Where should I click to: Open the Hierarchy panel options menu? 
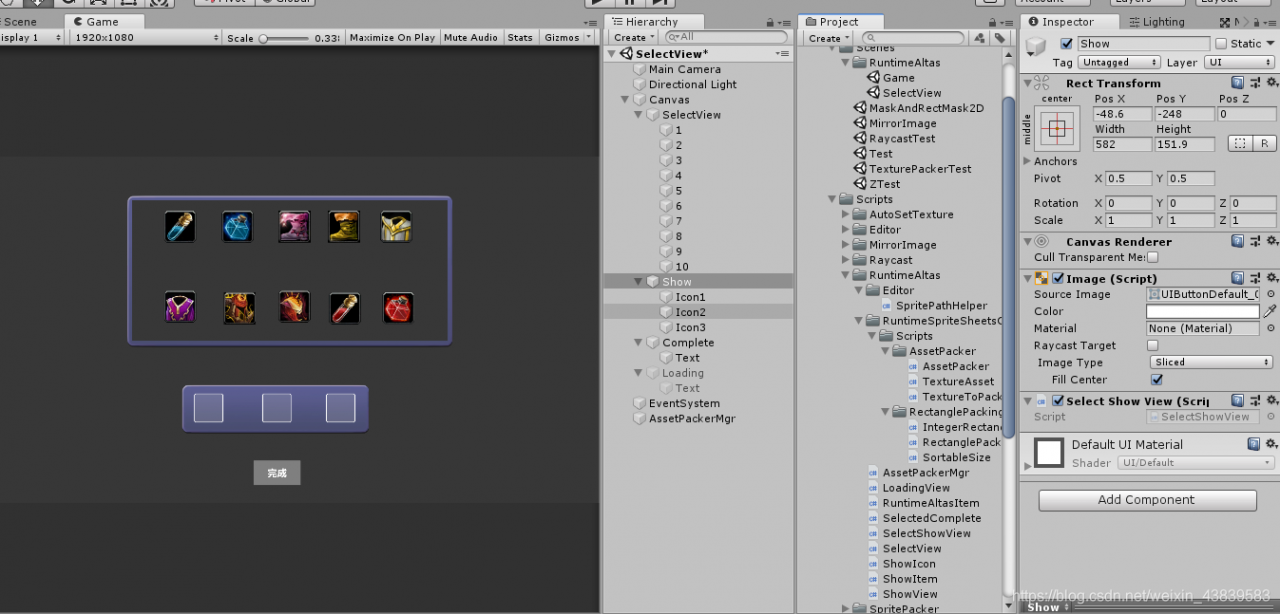[784, 22]
